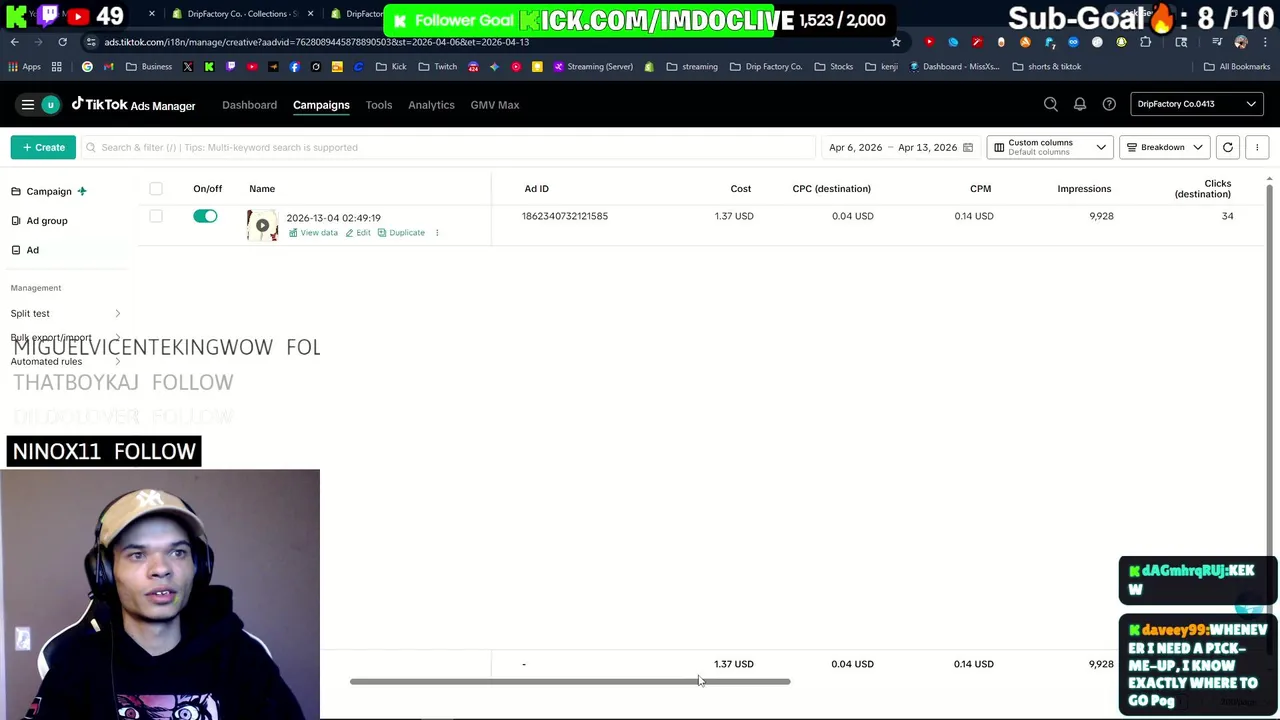The image size is (1280, 720).
Task: Click the Apr 6, 2026 start date
Action: tap(855, 147)
